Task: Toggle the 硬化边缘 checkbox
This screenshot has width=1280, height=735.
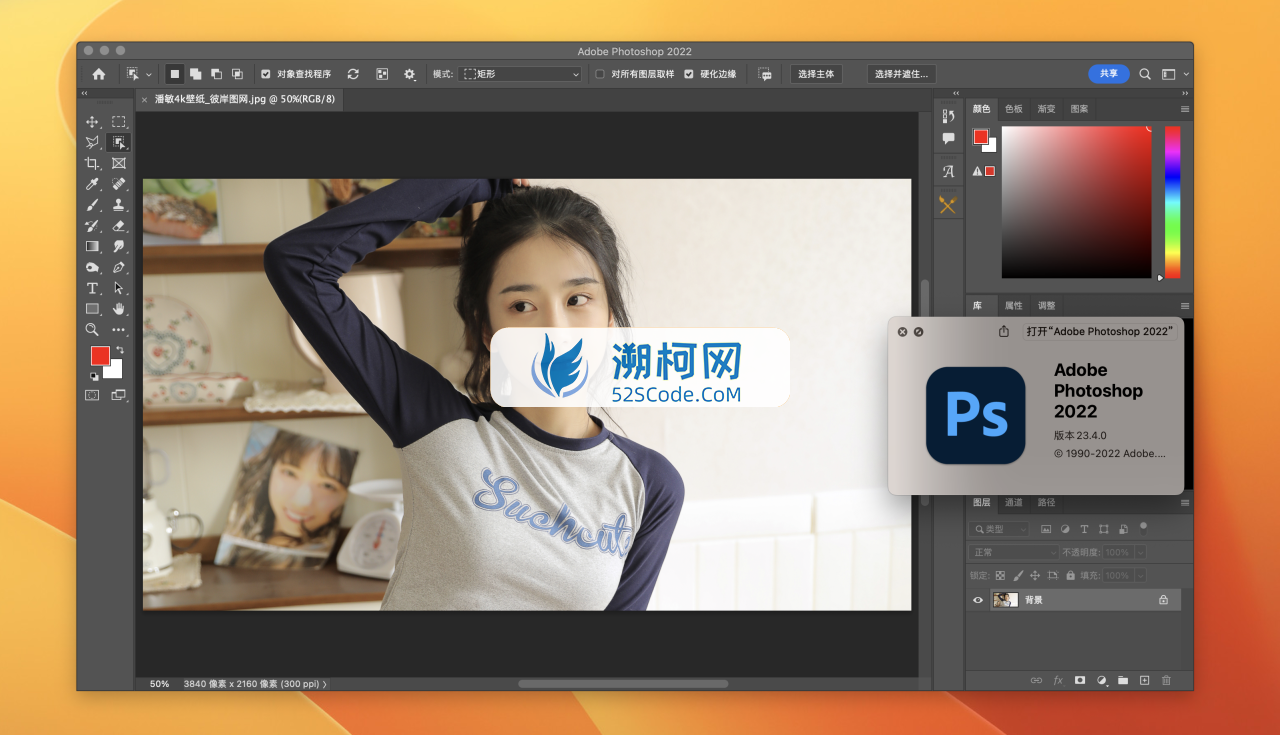Action: 688,74
